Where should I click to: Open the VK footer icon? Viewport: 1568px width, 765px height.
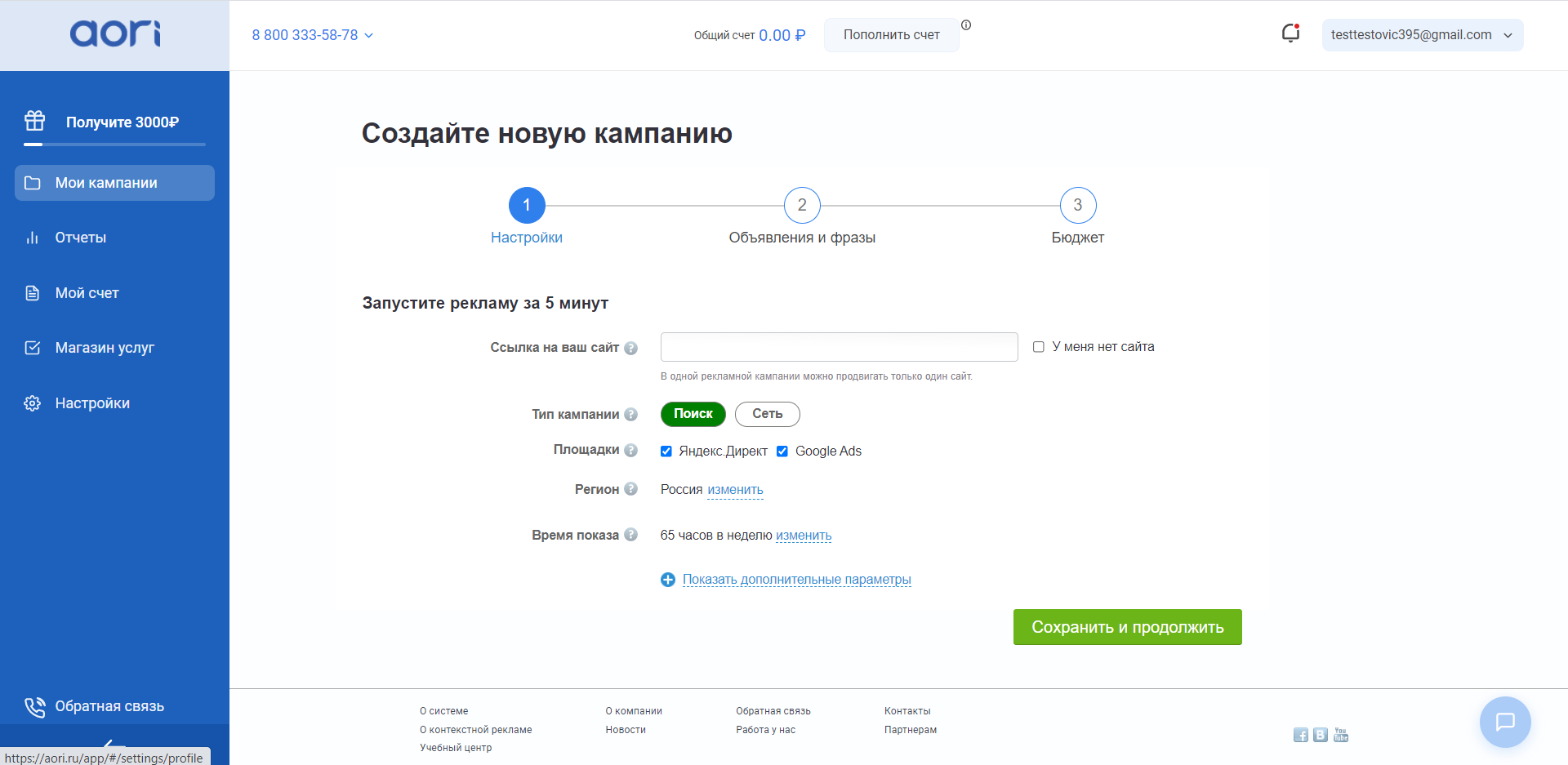pyautogui.click(x=1321, y=735)
